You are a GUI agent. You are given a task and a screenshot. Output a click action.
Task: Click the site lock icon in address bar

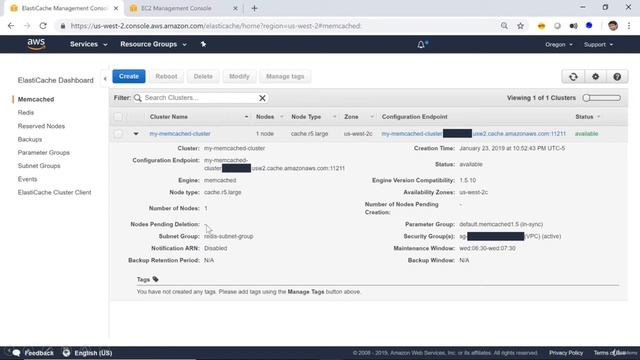click(62, 26)
